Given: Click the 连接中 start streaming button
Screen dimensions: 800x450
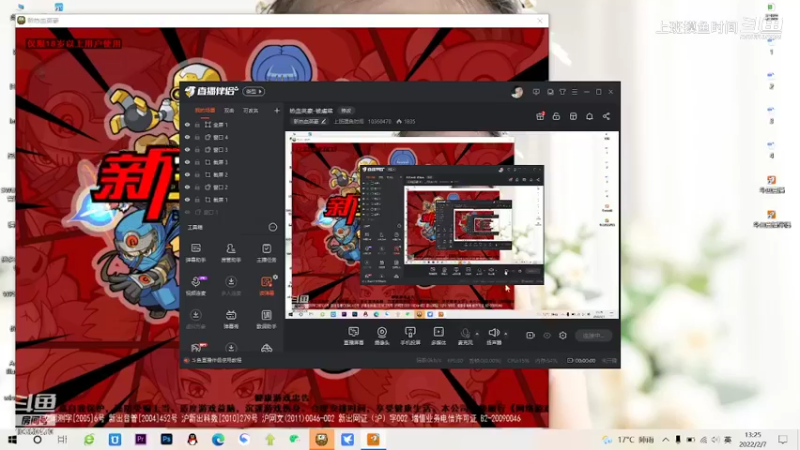Looking at the screenshot, I should 594,335.
